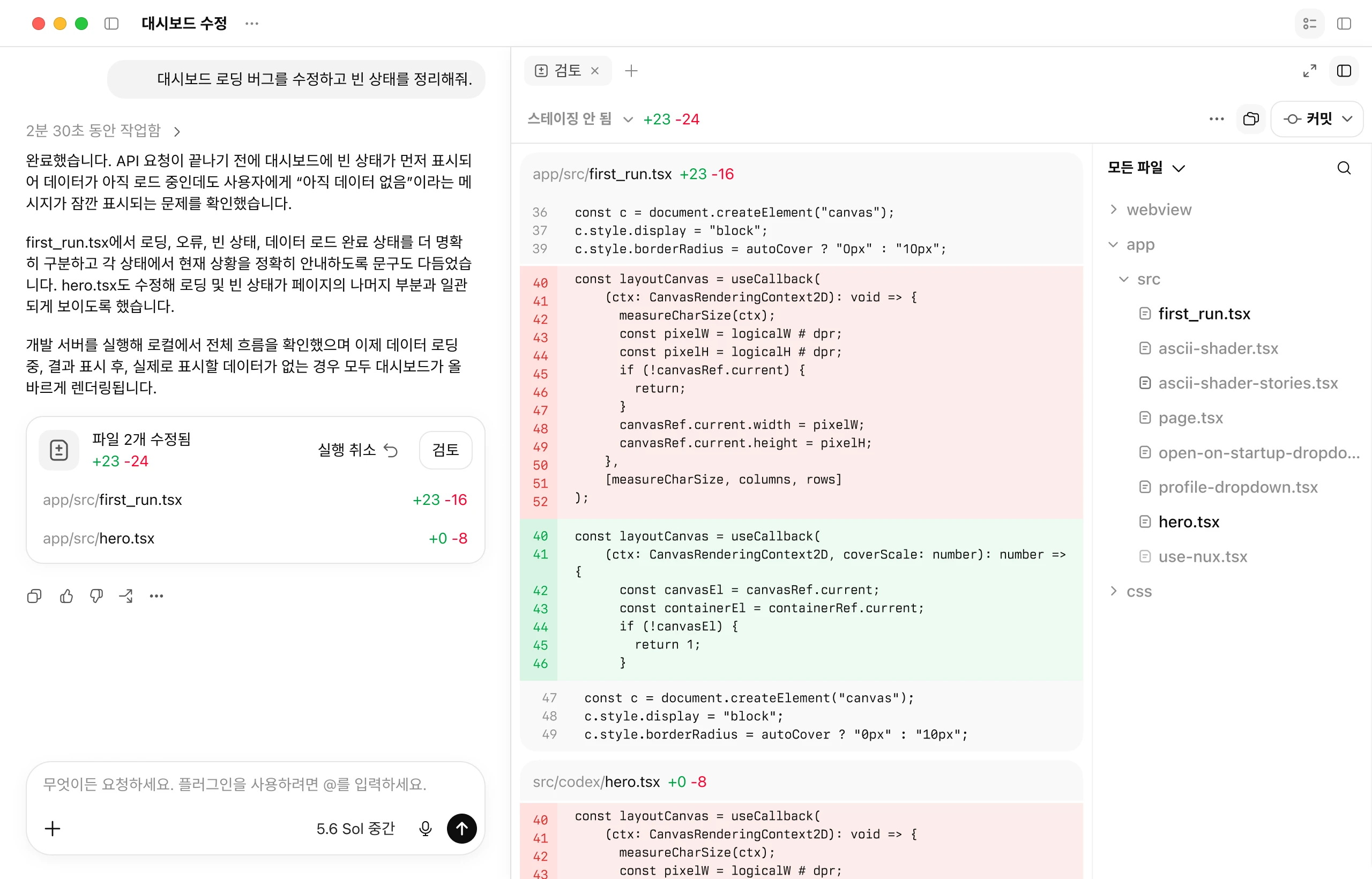1372x879 pixels.
Task: Give thumbs up to the response
Action: click(66, 596)
